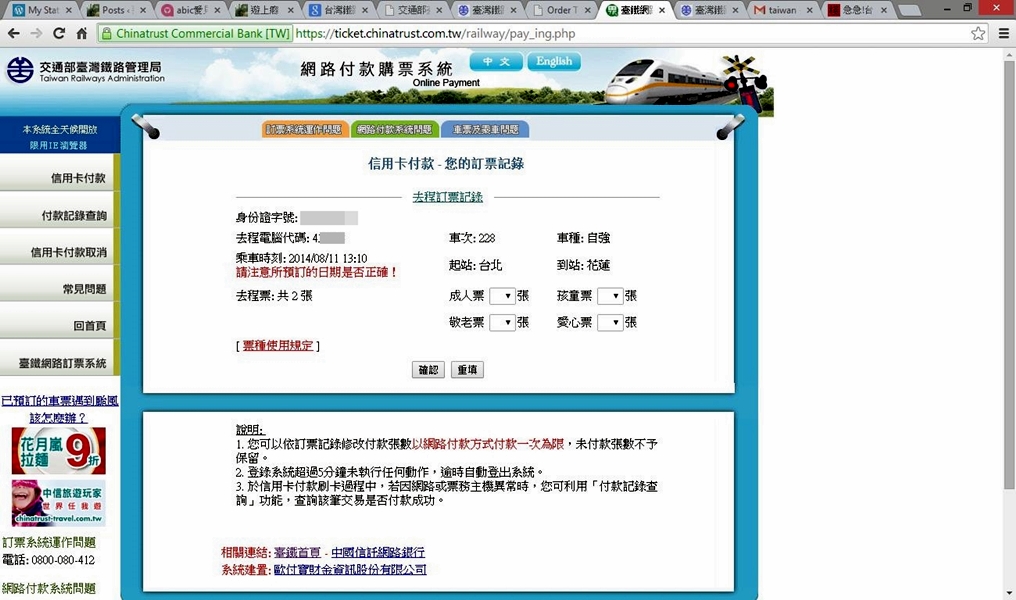Open the browser home page icon
The height and width of the screenshot is (600, 1016).
[x=82, y=33]
